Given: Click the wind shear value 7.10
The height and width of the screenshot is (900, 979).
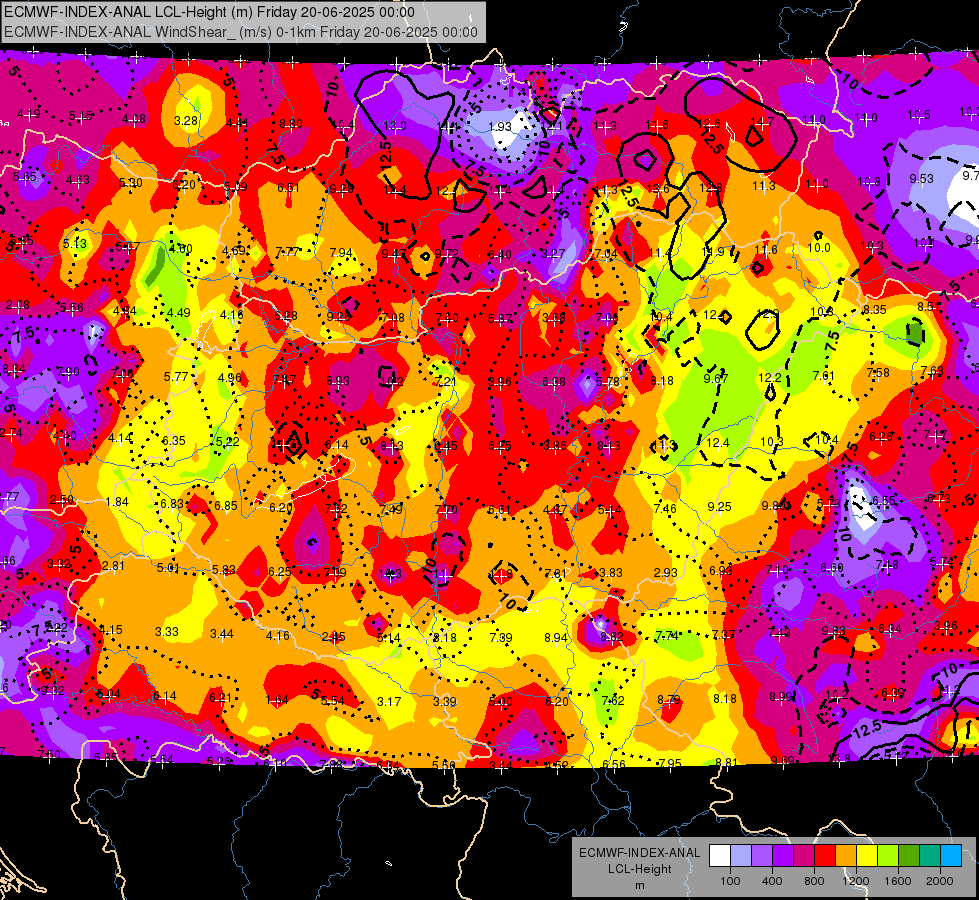Looking at the screenshot, I should 777,570.
